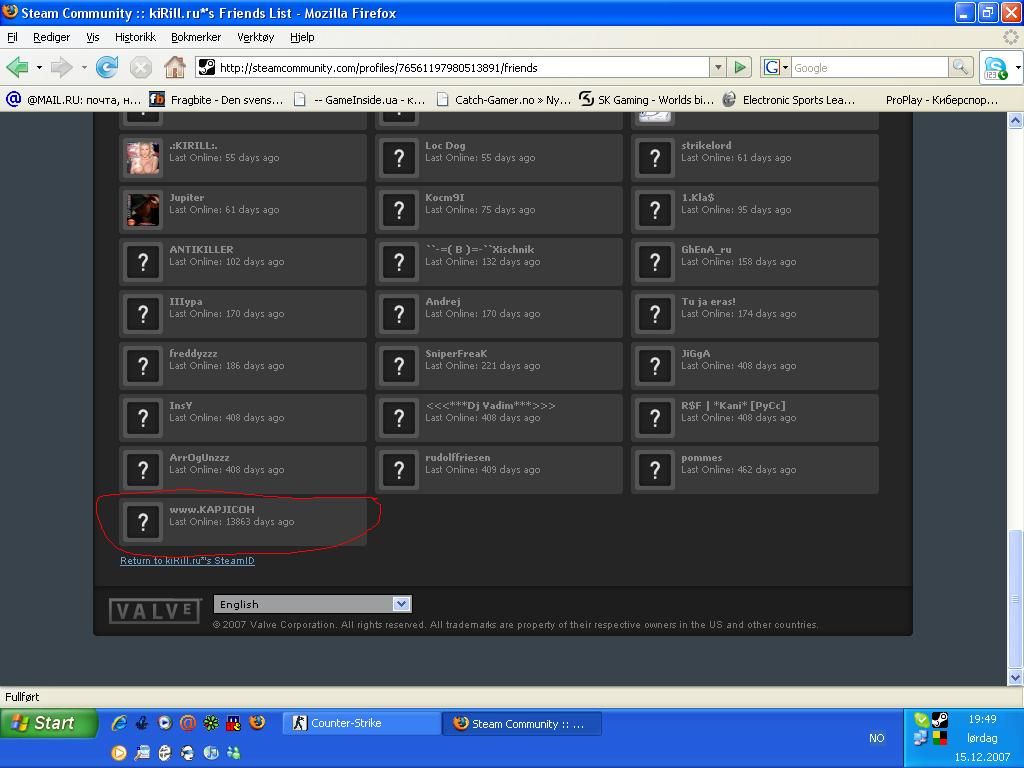Screen dimensions: 1024x768
Task: Open the forward history dropdown arrow
Action: point(84,67)
